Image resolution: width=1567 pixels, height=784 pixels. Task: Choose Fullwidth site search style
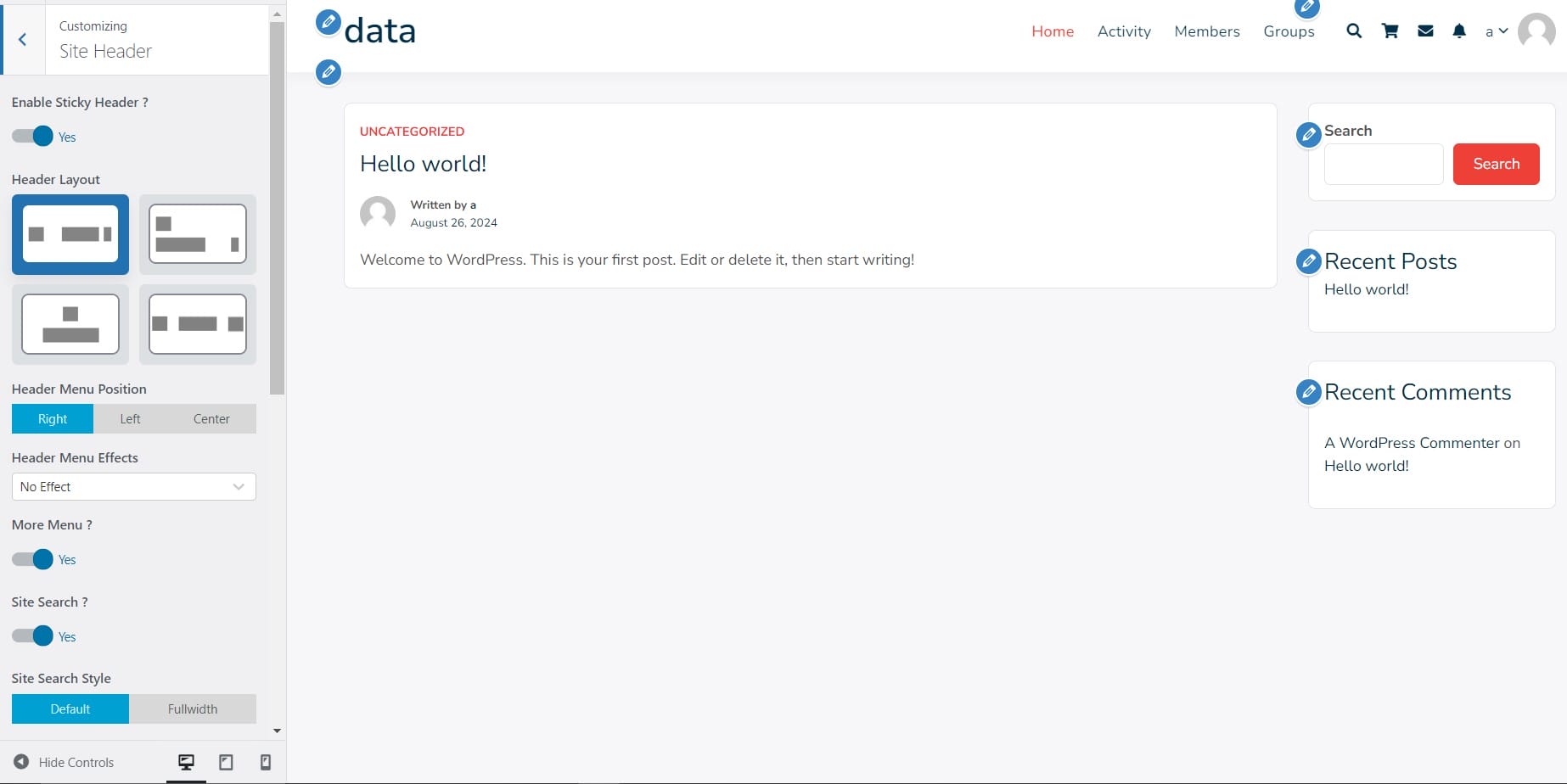pyautogui.click(x=193, y=709)
